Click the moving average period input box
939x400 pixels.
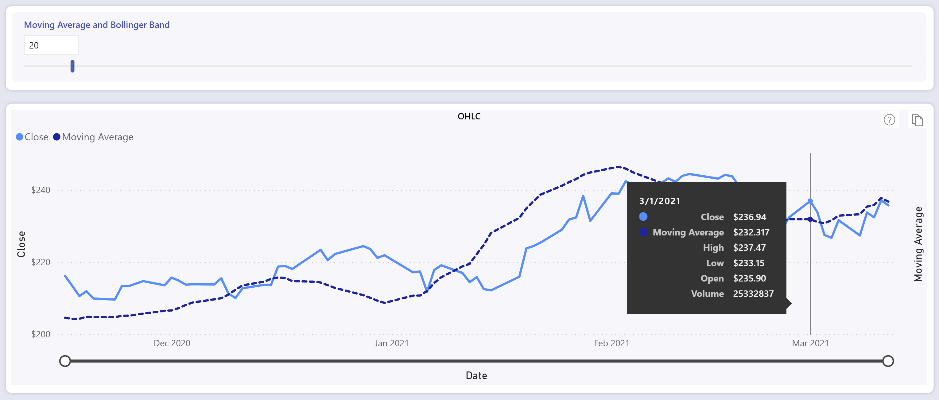pyautogui.click(x=51, y=45)
